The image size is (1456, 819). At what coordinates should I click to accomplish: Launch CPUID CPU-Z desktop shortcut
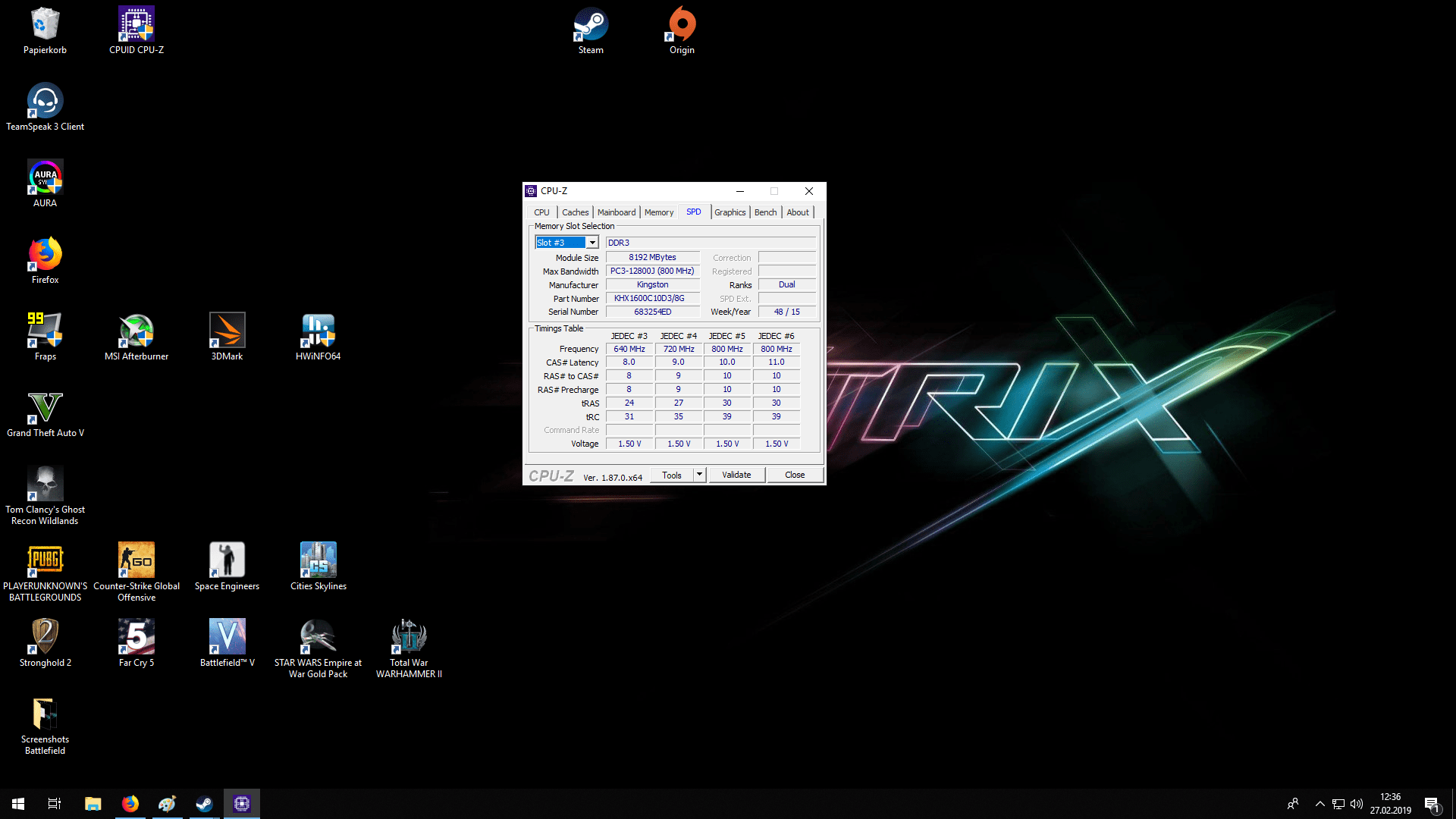pos(136,31)
